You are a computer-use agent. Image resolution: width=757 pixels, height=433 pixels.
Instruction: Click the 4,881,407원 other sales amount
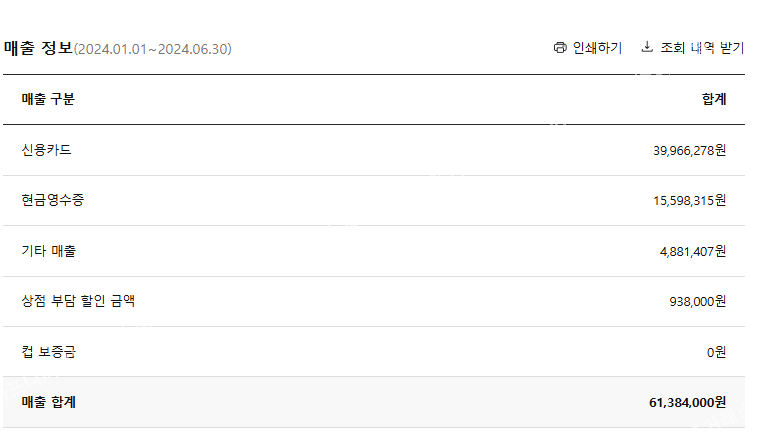click(692, 251)
